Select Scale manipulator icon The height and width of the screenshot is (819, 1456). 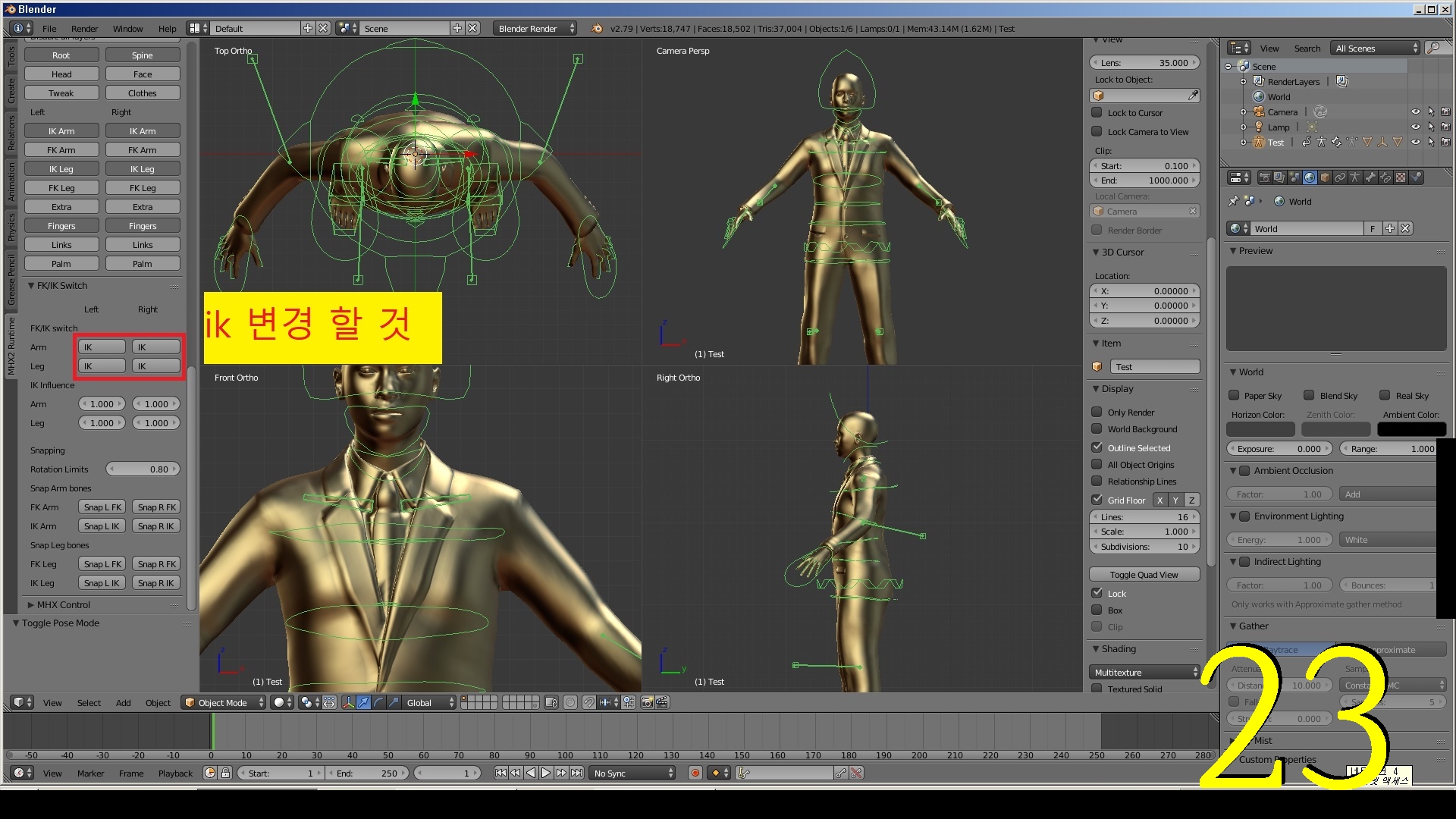[394, 702]
